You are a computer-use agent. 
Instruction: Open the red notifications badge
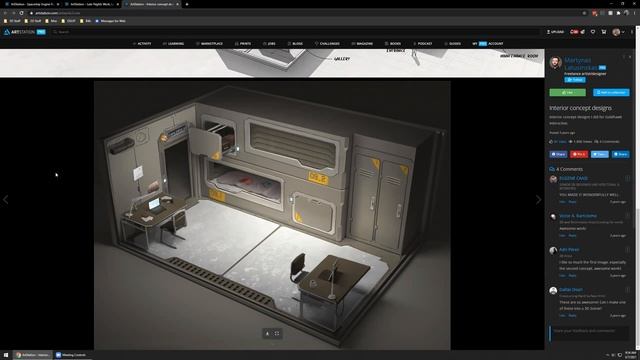(575, 32)
